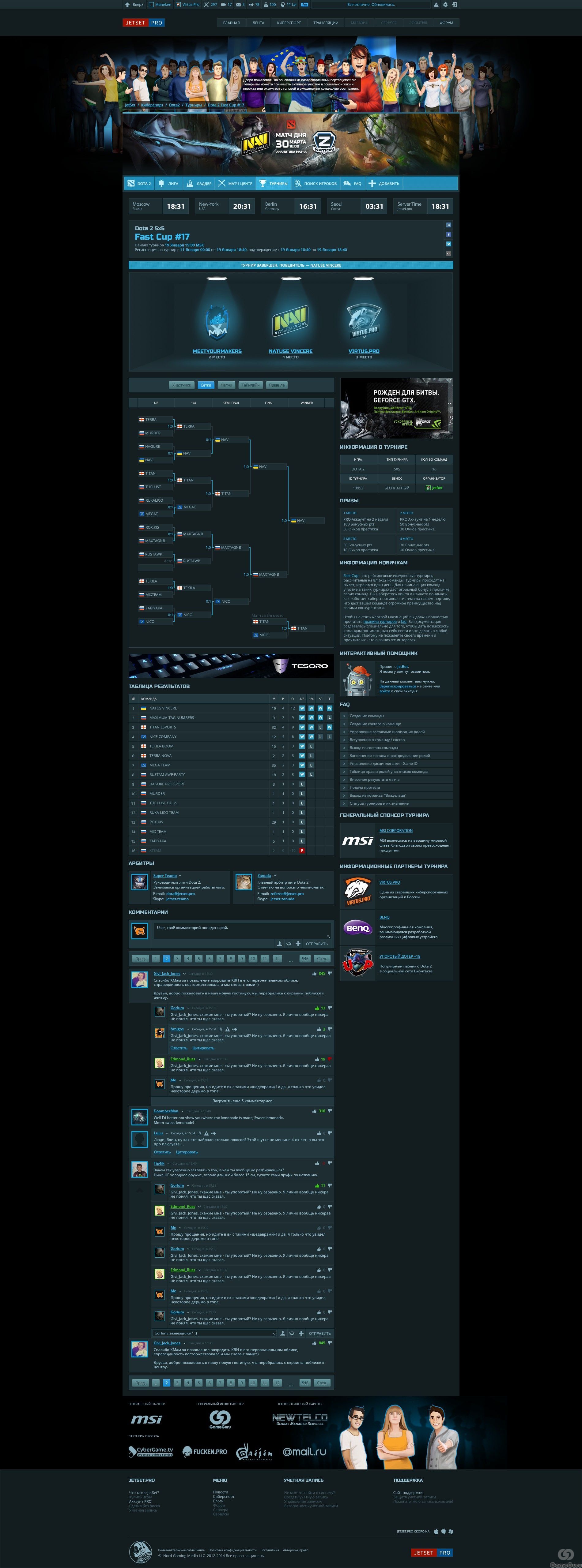The width and height of the screenshot is (582, 1568).
Task: Like DoomberMan comment rated 310
Action: pyautogui.click(x=315, y=1111)
